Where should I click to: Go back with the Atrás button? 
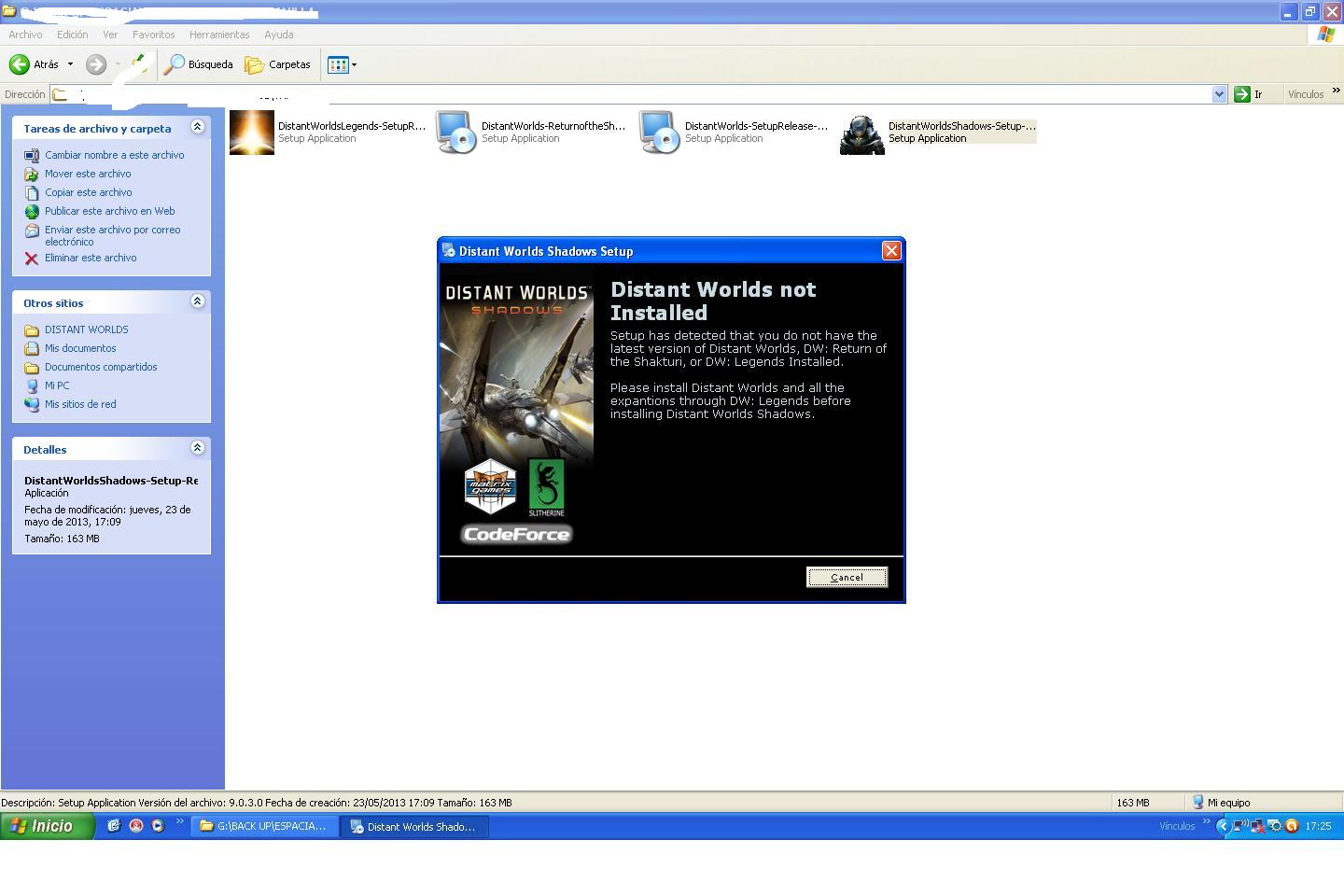coord(35,64)
